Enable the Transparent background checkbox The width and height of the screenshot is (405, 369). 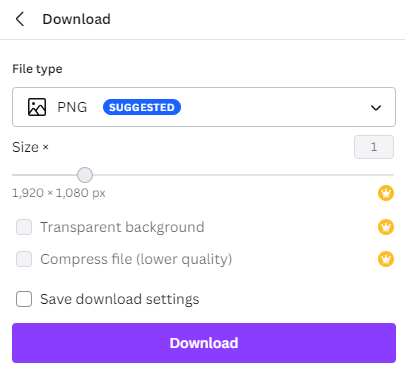tap(24, 227)
